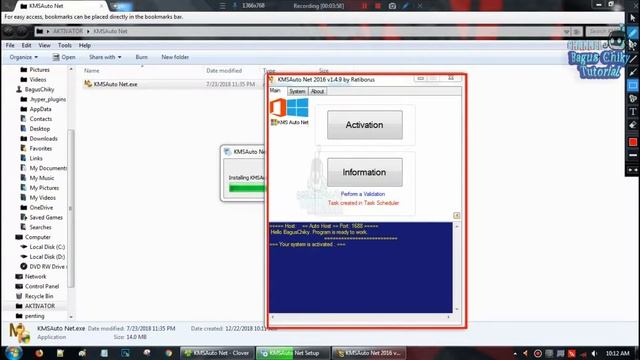640x360 pixels.
Task: Select the text T annotation tool
Action: pyautogui.click(x=633, y=112)
